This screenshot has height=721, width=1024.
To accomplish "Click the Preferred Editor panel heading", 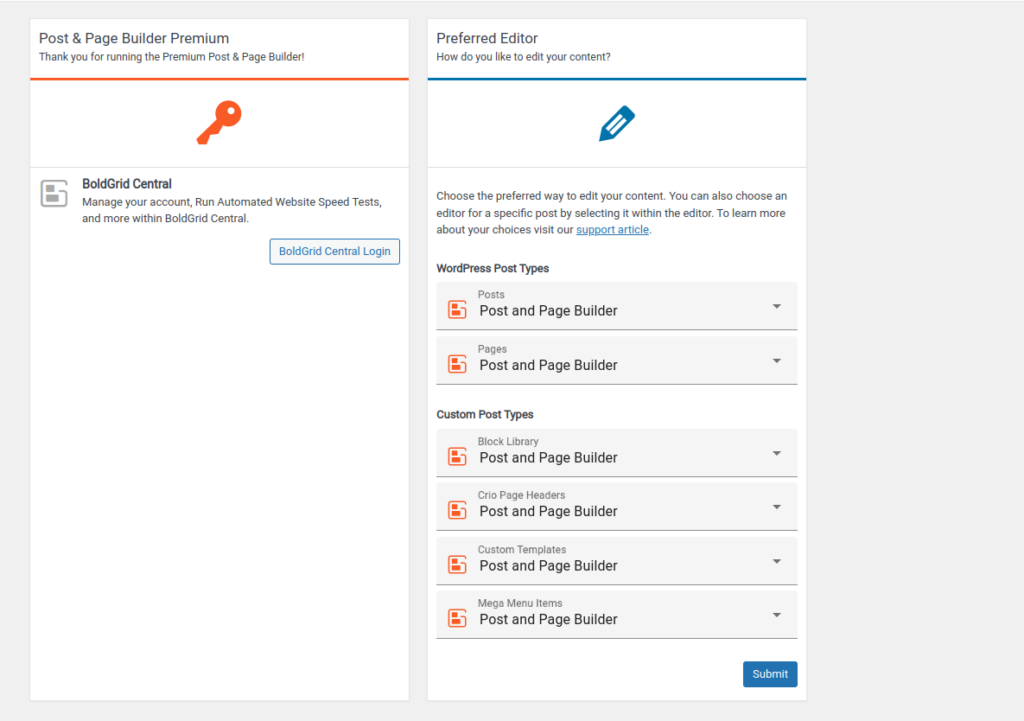I will (x=487, y=38).
